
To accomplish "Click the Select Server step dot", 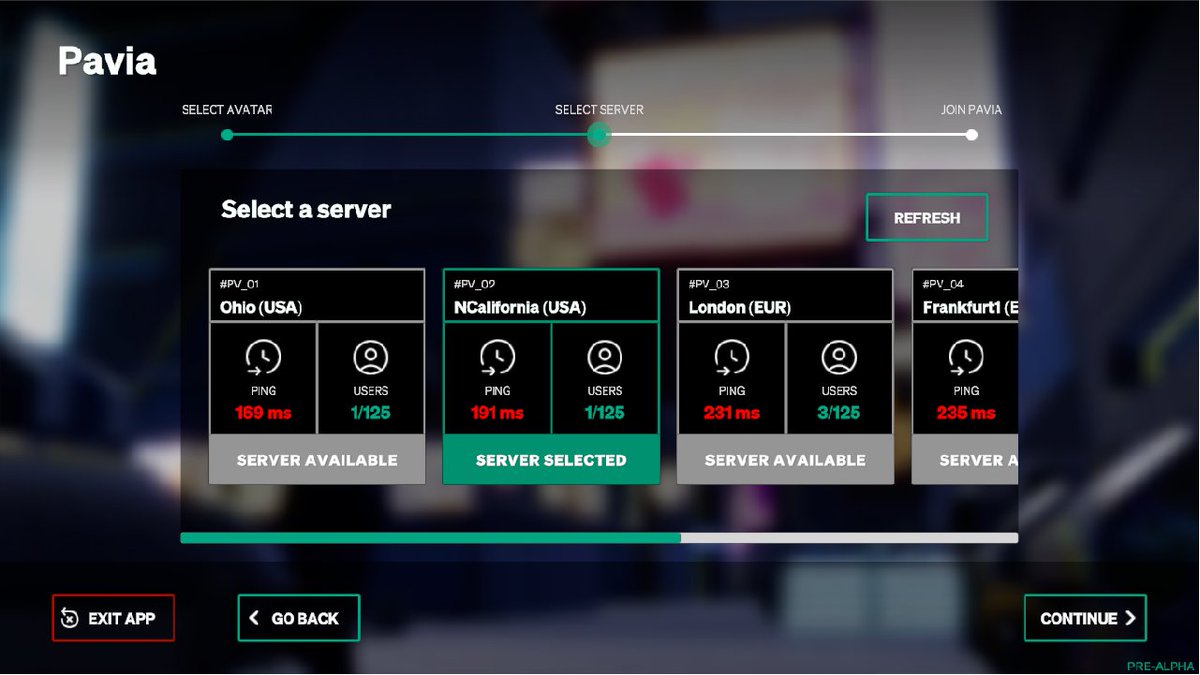I will coord(599,134).
